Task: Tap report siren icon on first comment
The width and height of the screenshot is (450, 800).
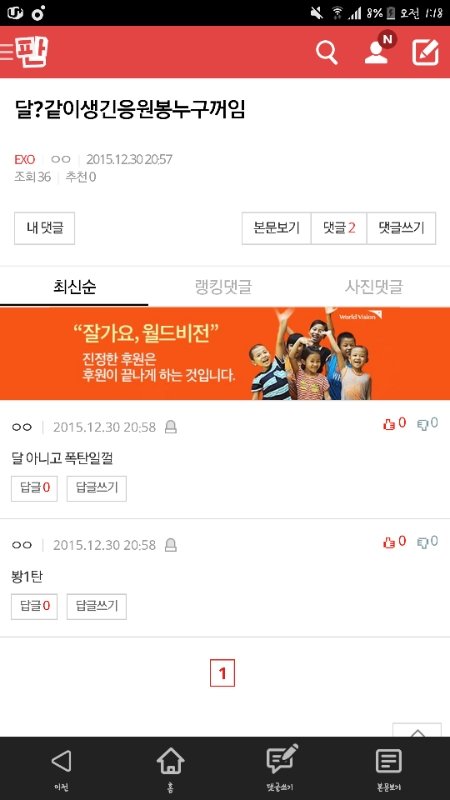Action: click(171, 428)
